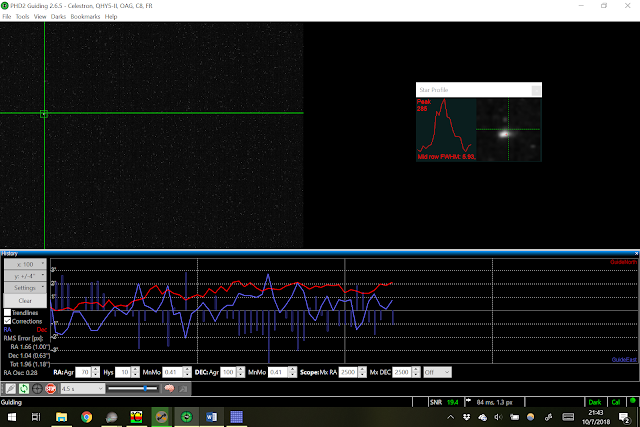640x427 pixels.
Task: Click the Windows Start button
Action: [x=12, y=417]
